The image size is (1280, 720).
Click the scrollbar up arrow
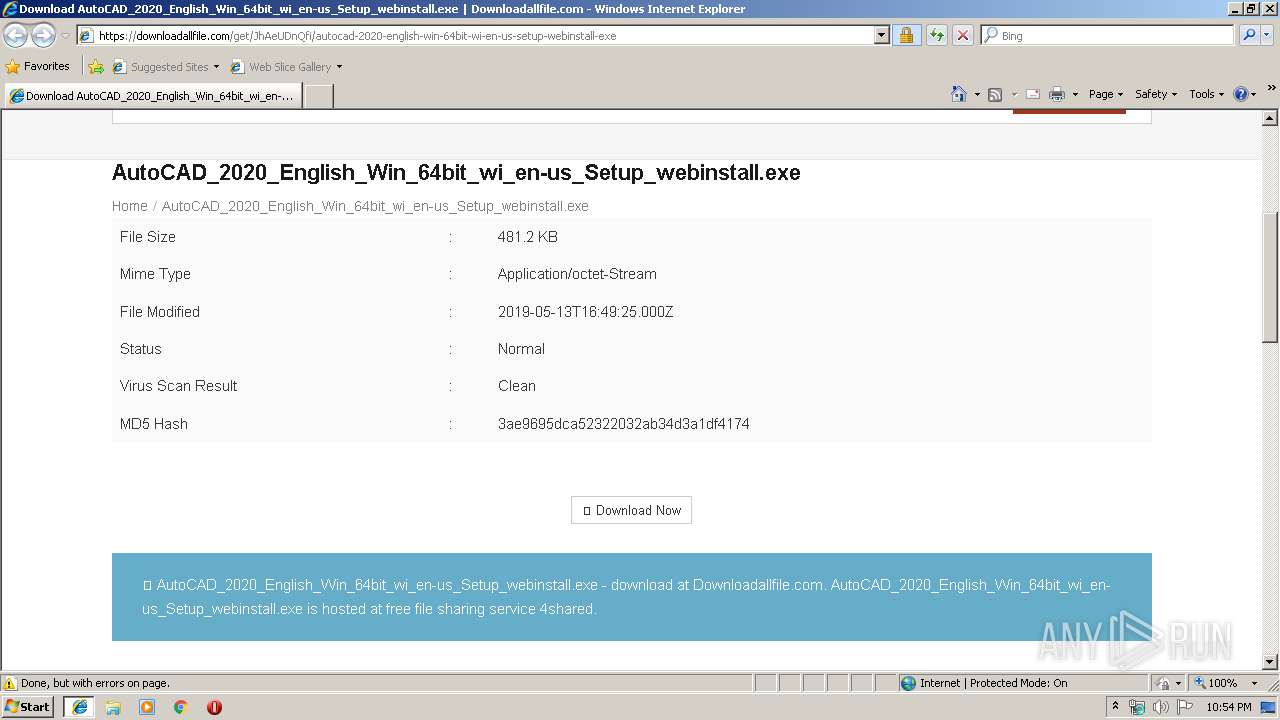[x=1271, y=118]
